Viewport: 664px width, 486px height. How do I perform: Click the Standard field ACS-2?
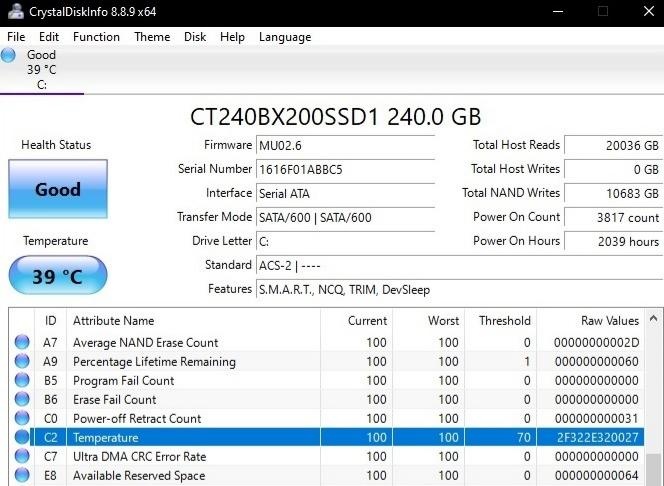point(459,265)
